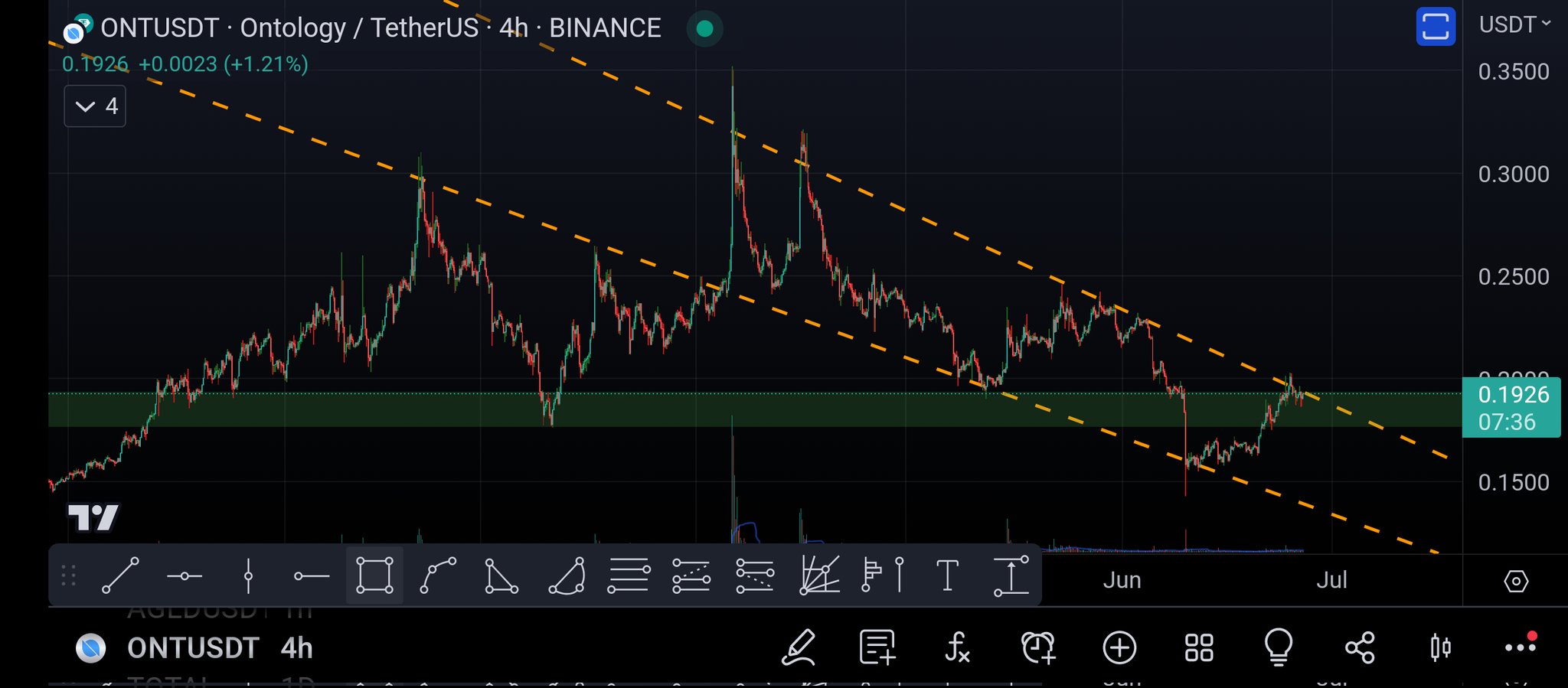
Task: Select the Text annotation tool
Action: (947, 576)
